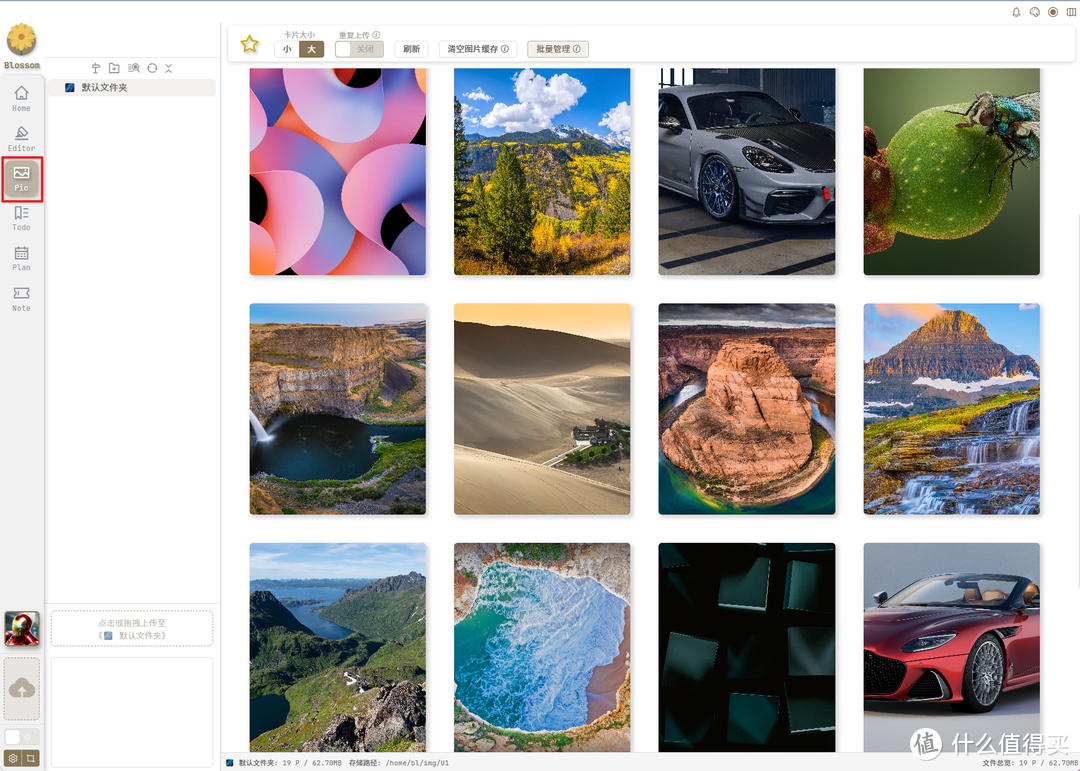Click the new folder icon
This screenshot has width=1080, height=771.
coord(115,68)
